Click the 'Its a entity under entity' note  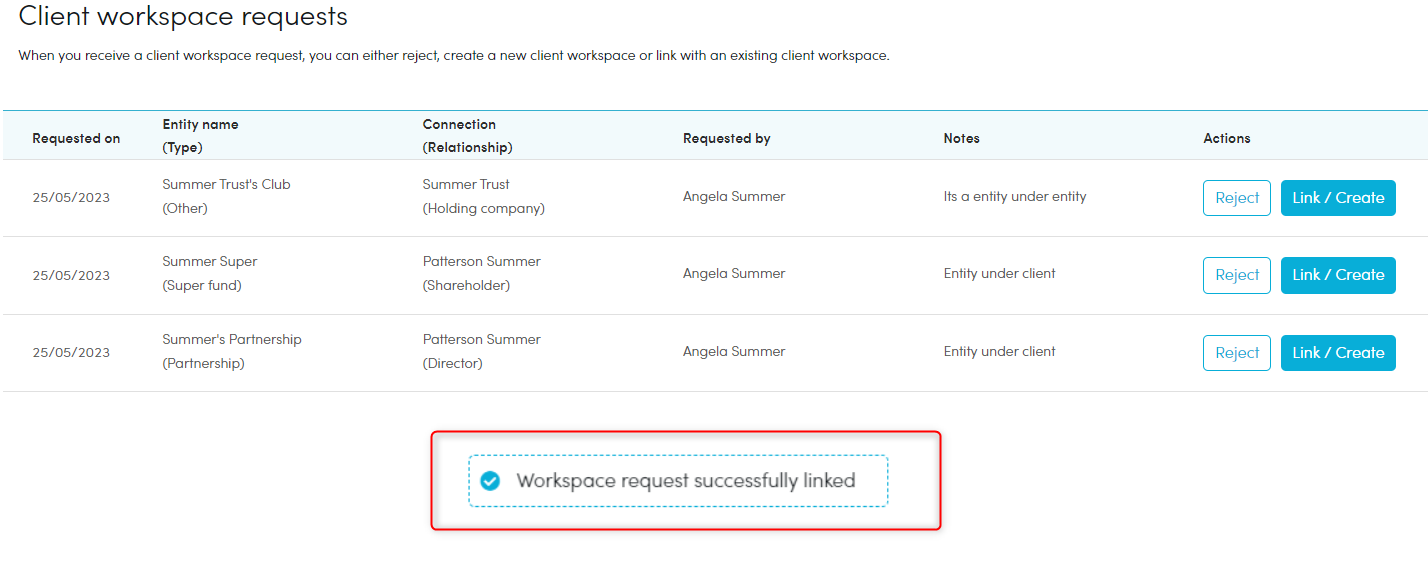click(1014, 197)
